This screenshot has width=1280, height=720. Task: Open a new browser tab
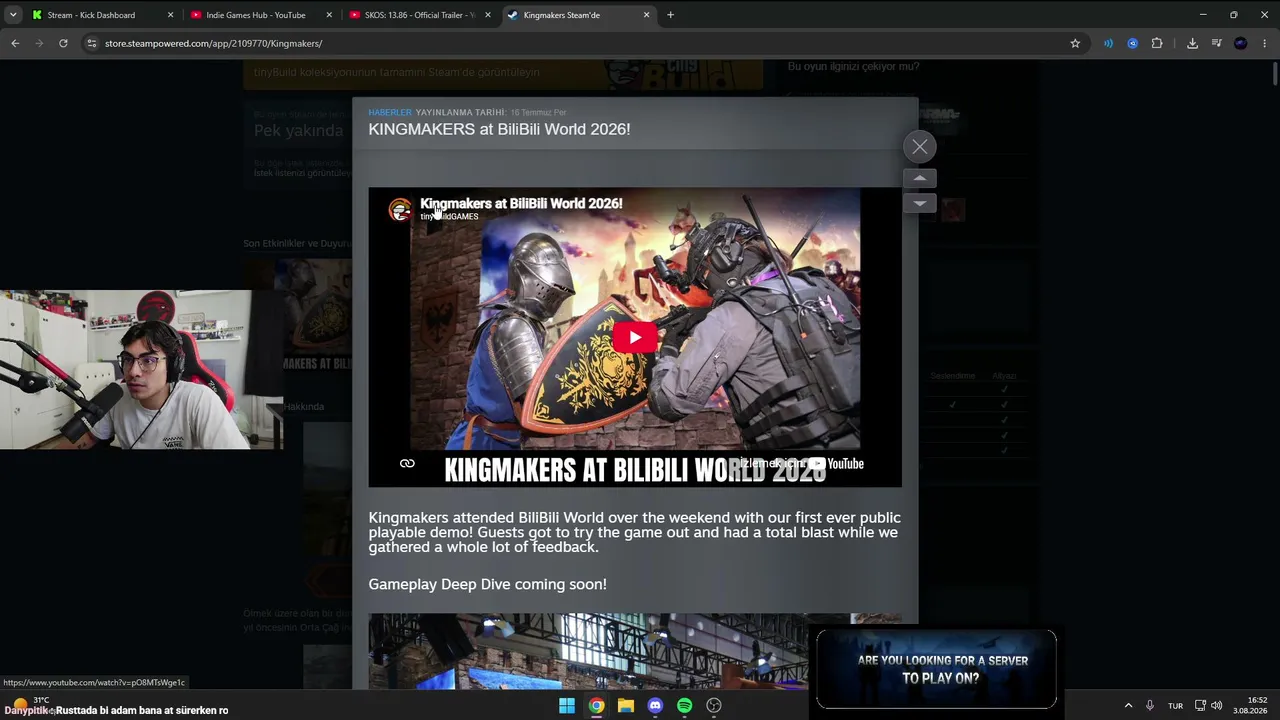point(670,15)
